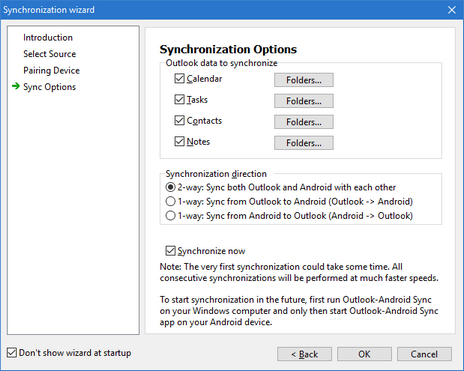
Task: Click the 'Synchronization direction' group label
Action: pos(216,174)
